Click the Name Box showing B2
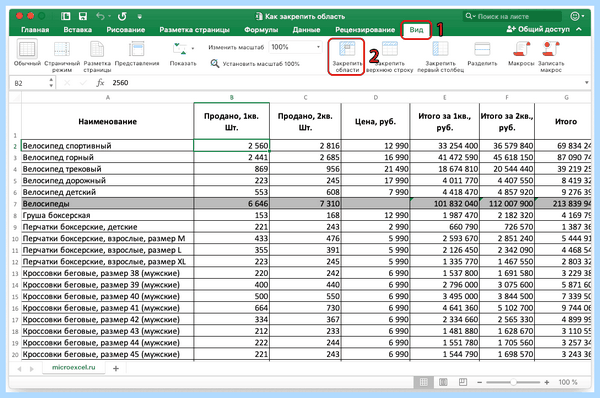The image size is (600, 398). (29, 83)
